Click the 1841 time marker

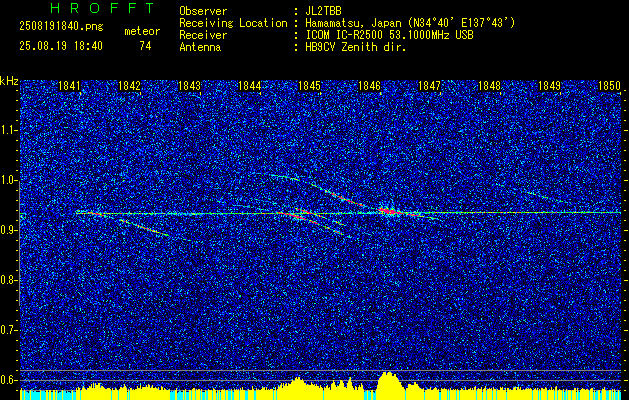point(69,86)
